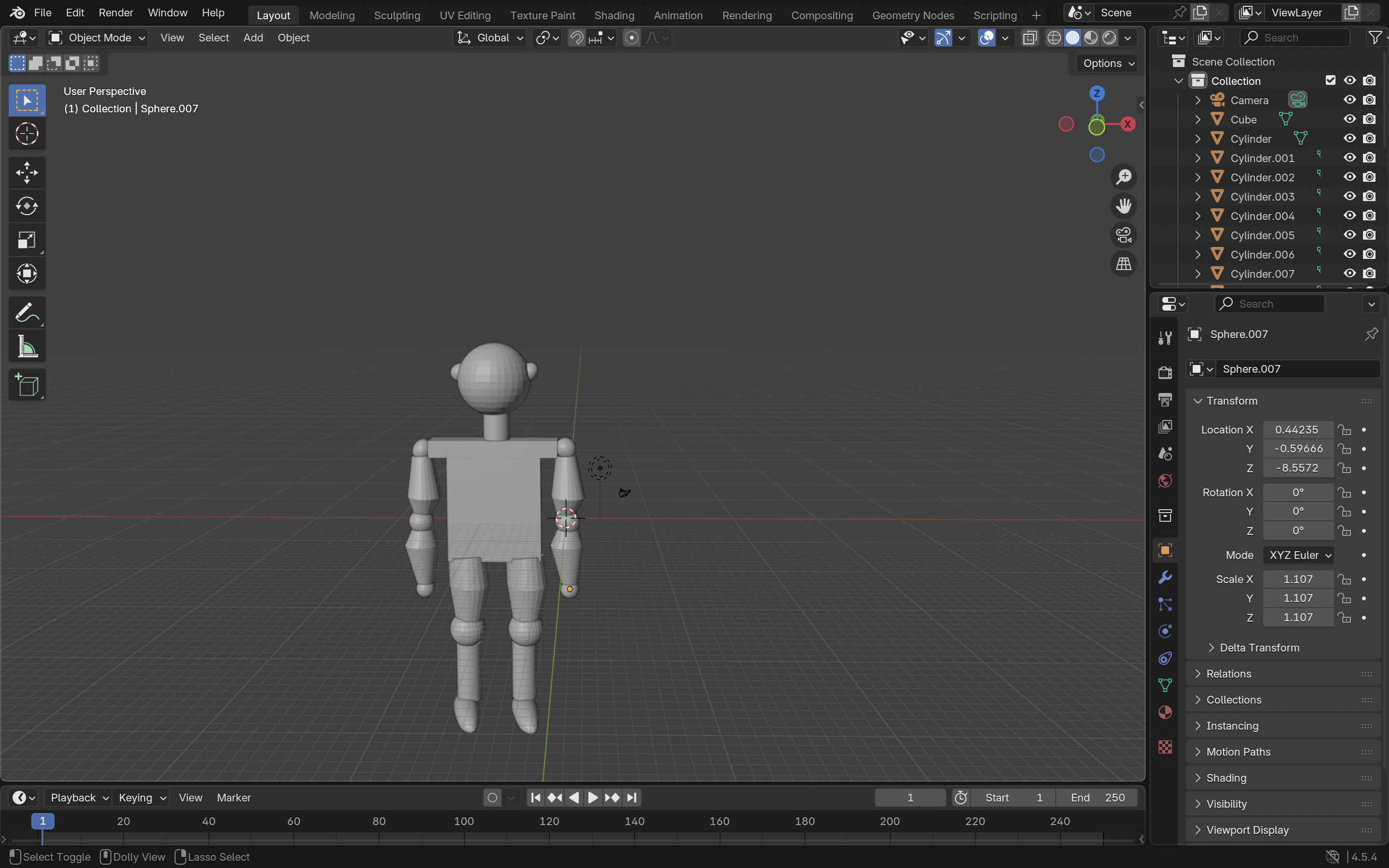This screenshot has width=1389, height=868.
Task: Open the Modifiers wrench properties tab
Action: pos(1165,578)
